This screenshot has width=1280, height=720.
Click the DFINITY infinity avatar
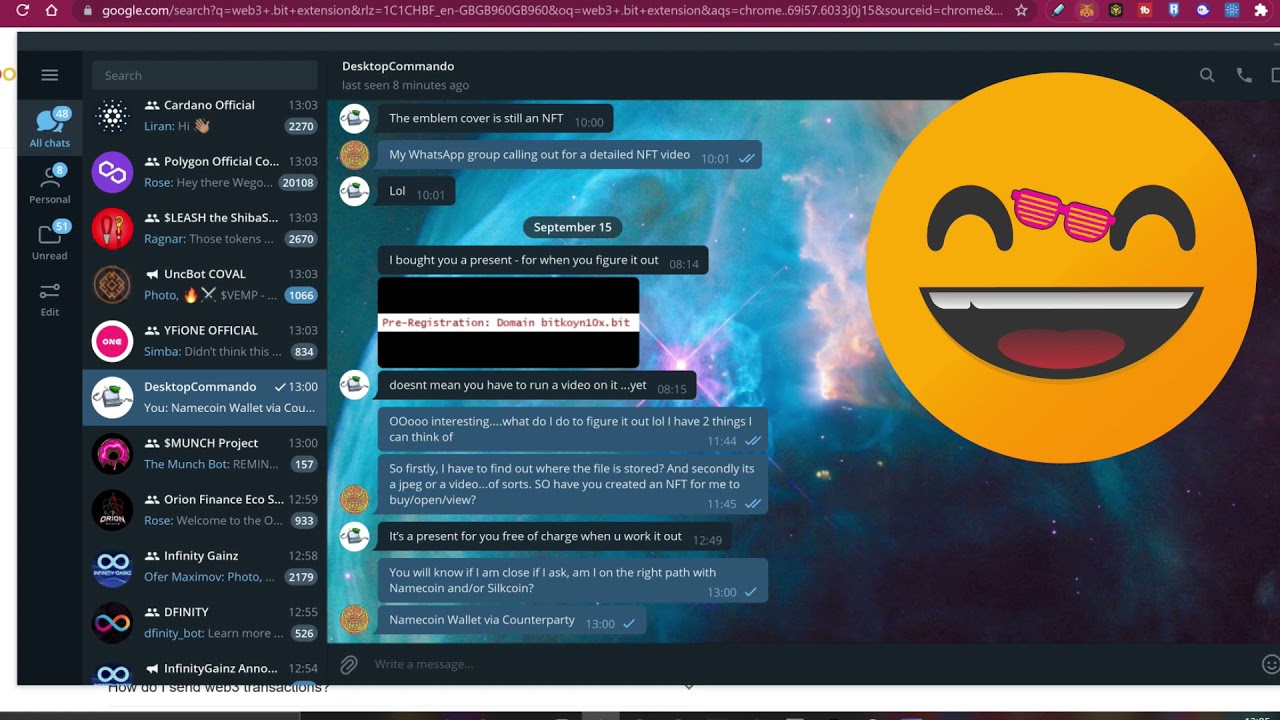tap(112, 623)
